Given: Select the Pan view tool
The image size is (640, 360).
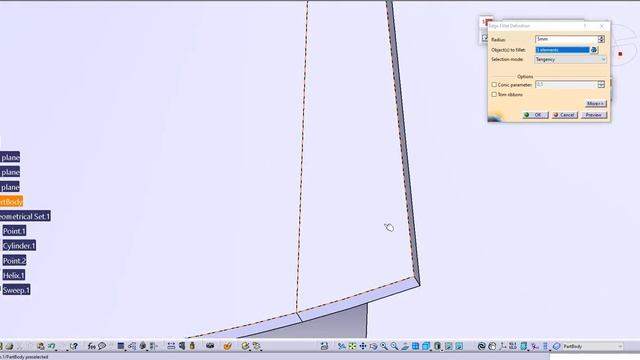Looking at the screenshot, I should pos(363,346).
